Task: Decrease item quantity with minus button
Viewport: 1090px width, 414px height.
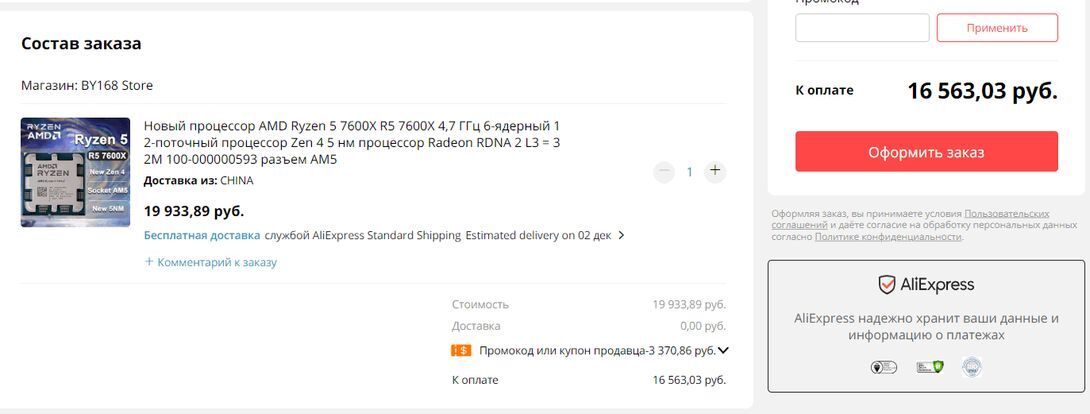Action: [x=664, y=171]
